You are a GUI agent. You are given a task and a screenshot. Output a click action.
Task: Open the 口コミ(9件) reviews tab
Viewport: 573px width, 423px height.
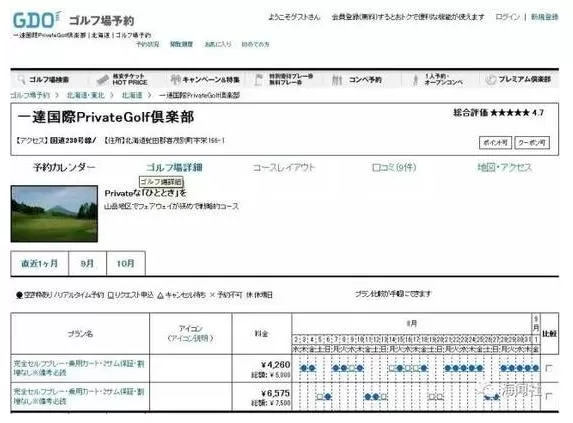(394, 167)
